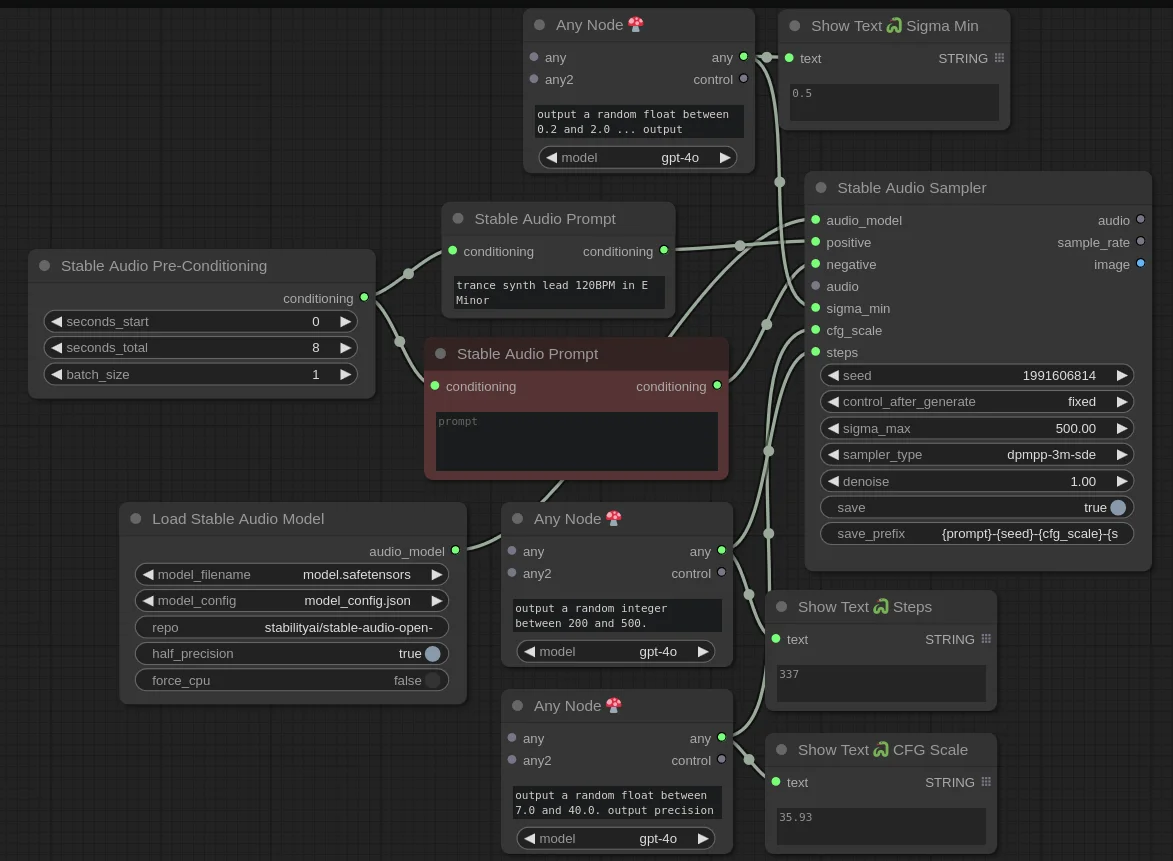Click the sample_rate output socket
This screenshot has width=1173, height=861.
[x=1140, y=241]
